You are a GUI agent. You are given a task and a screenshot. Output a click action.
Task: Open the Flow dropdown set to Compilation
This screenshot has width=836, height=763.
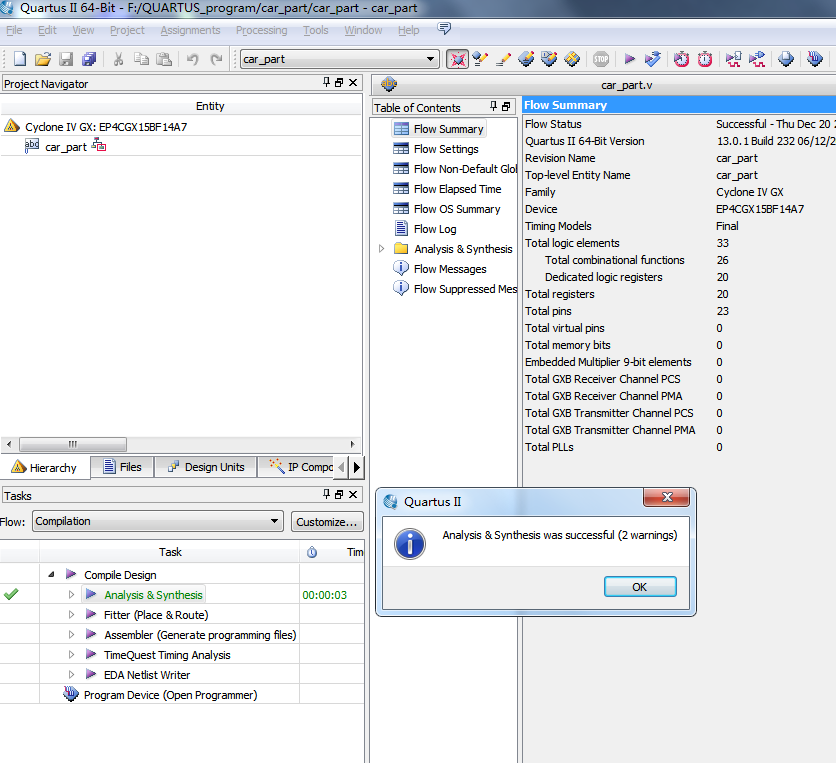click(157, 522)
